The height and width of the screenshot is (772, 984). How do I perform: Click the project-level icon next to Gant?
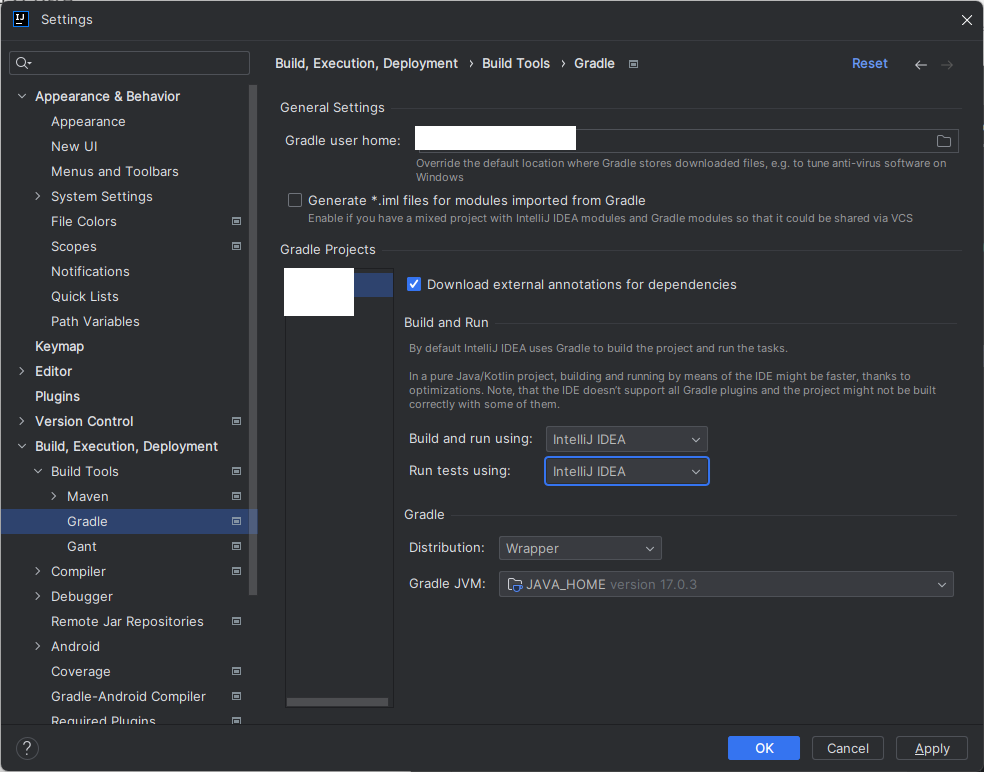pos(237,547)
